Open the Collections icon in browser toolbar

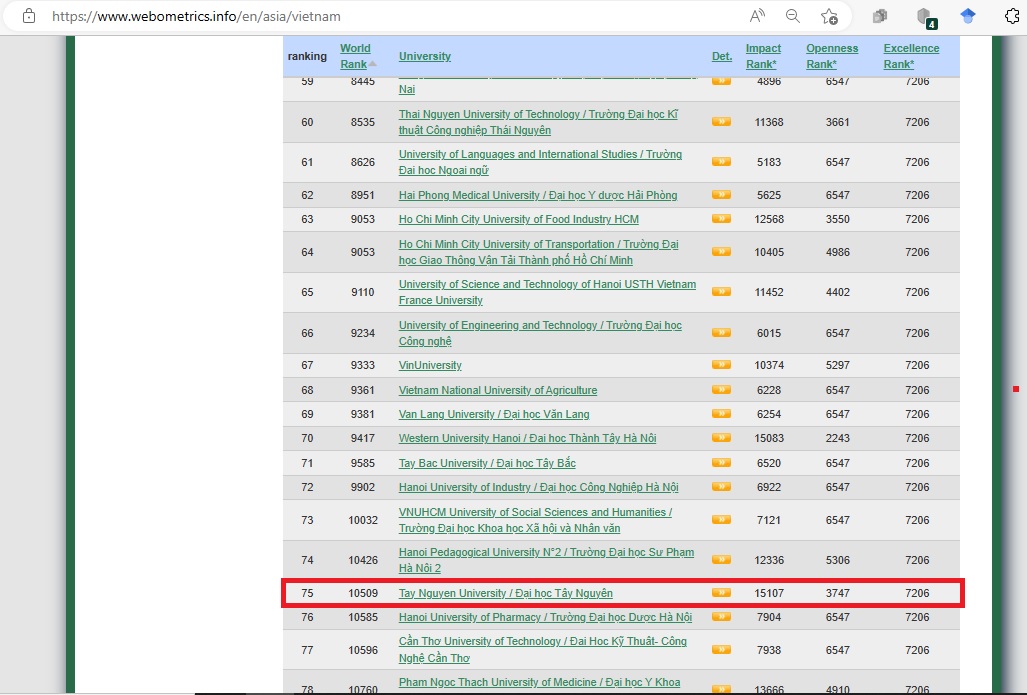(x=880, y=16)
